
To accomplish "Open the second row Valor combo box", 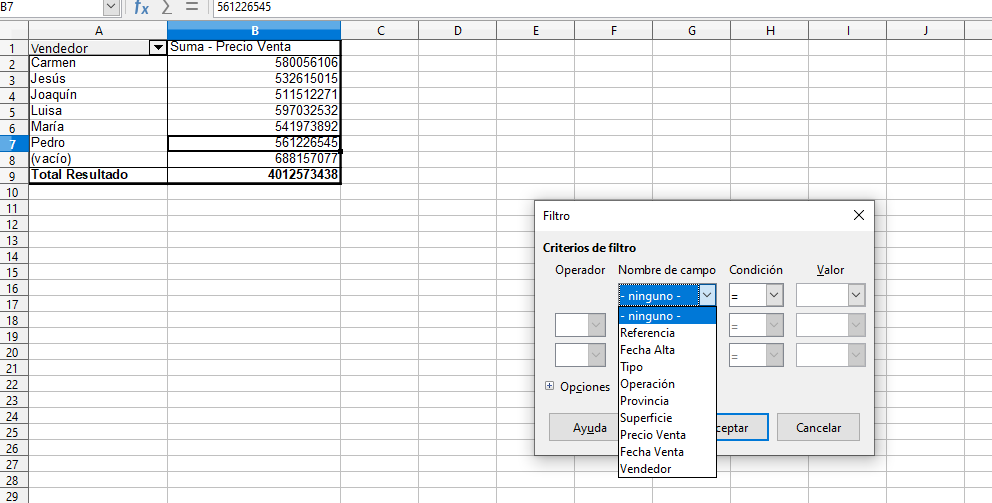I will coord(856,325).
